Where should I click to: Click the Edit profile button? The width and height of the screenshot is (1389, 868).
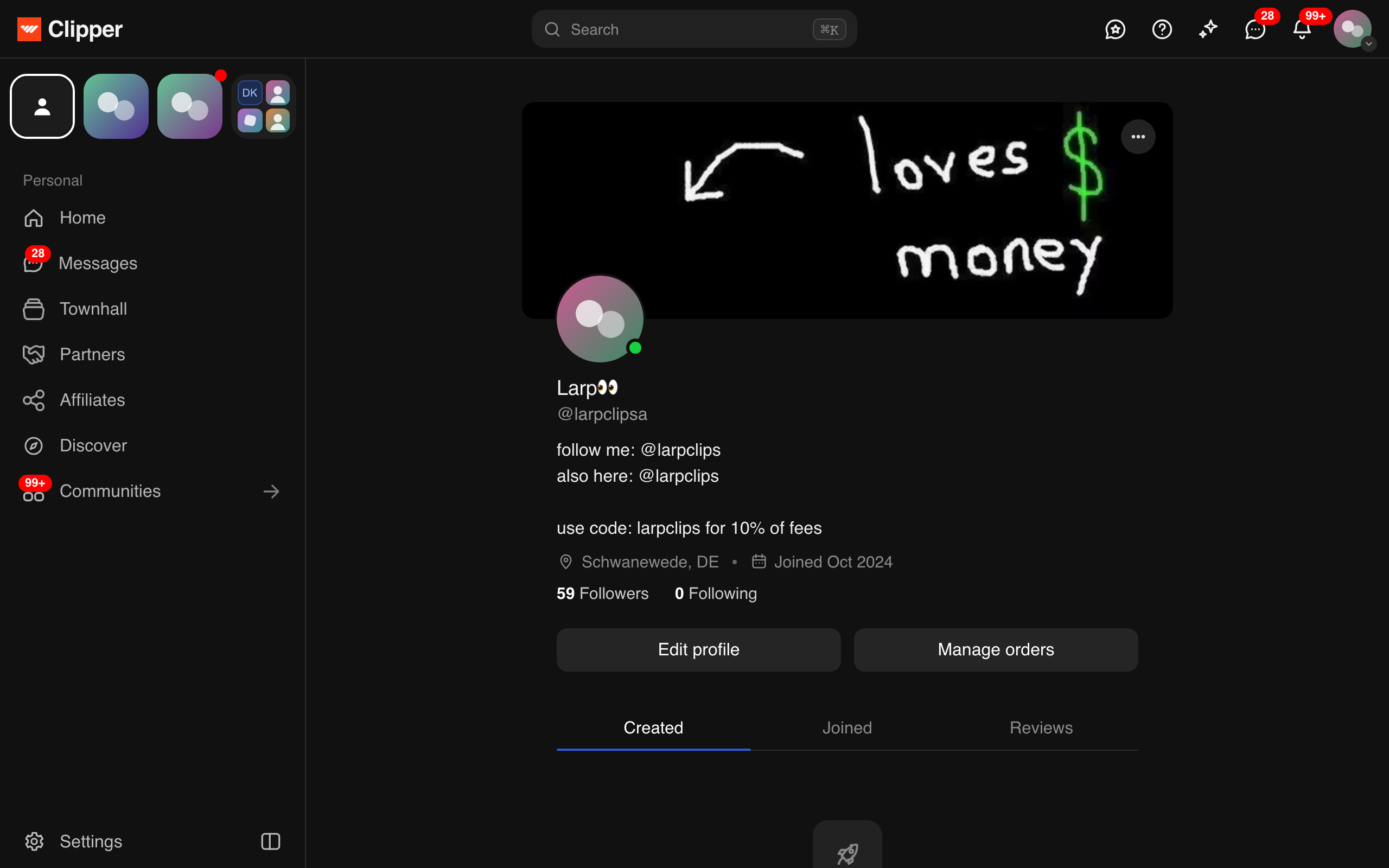pyautogui.click(x=698, y=649)
